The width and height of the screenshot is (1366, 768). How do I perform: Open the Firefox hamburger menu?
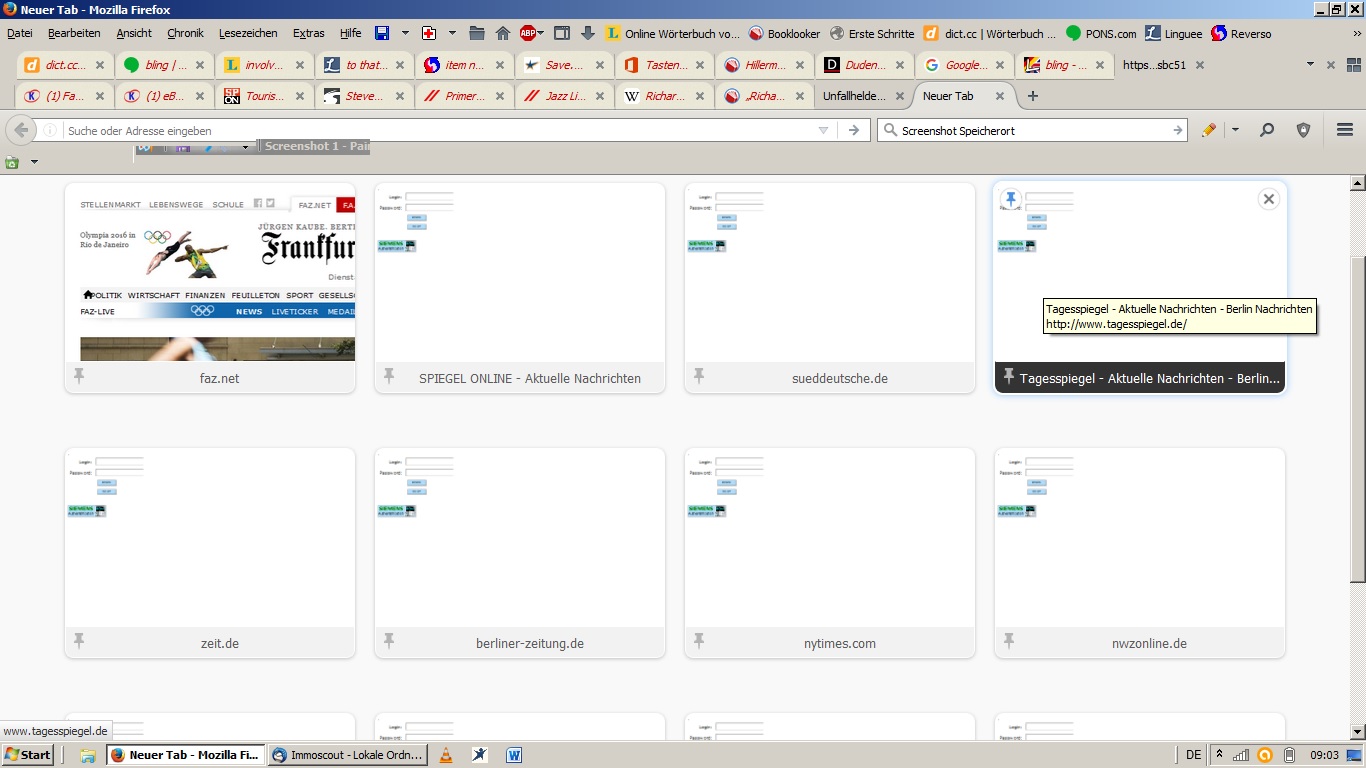(x=1345, y=130)
